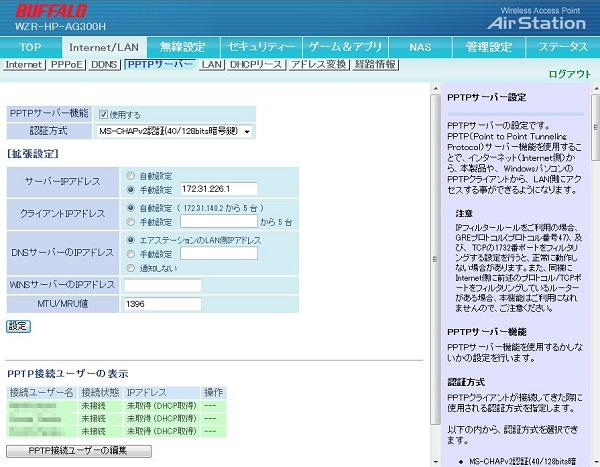This screenshot has height=467, width=600.
Task: Open the TOP tab
Action: pos(30,47)
